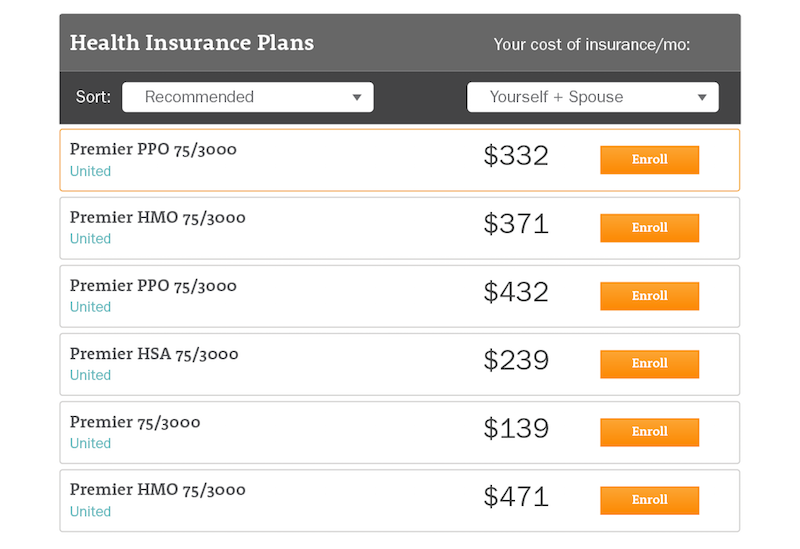Click the Premier 75/3000 plan name

tap(135, 422)
